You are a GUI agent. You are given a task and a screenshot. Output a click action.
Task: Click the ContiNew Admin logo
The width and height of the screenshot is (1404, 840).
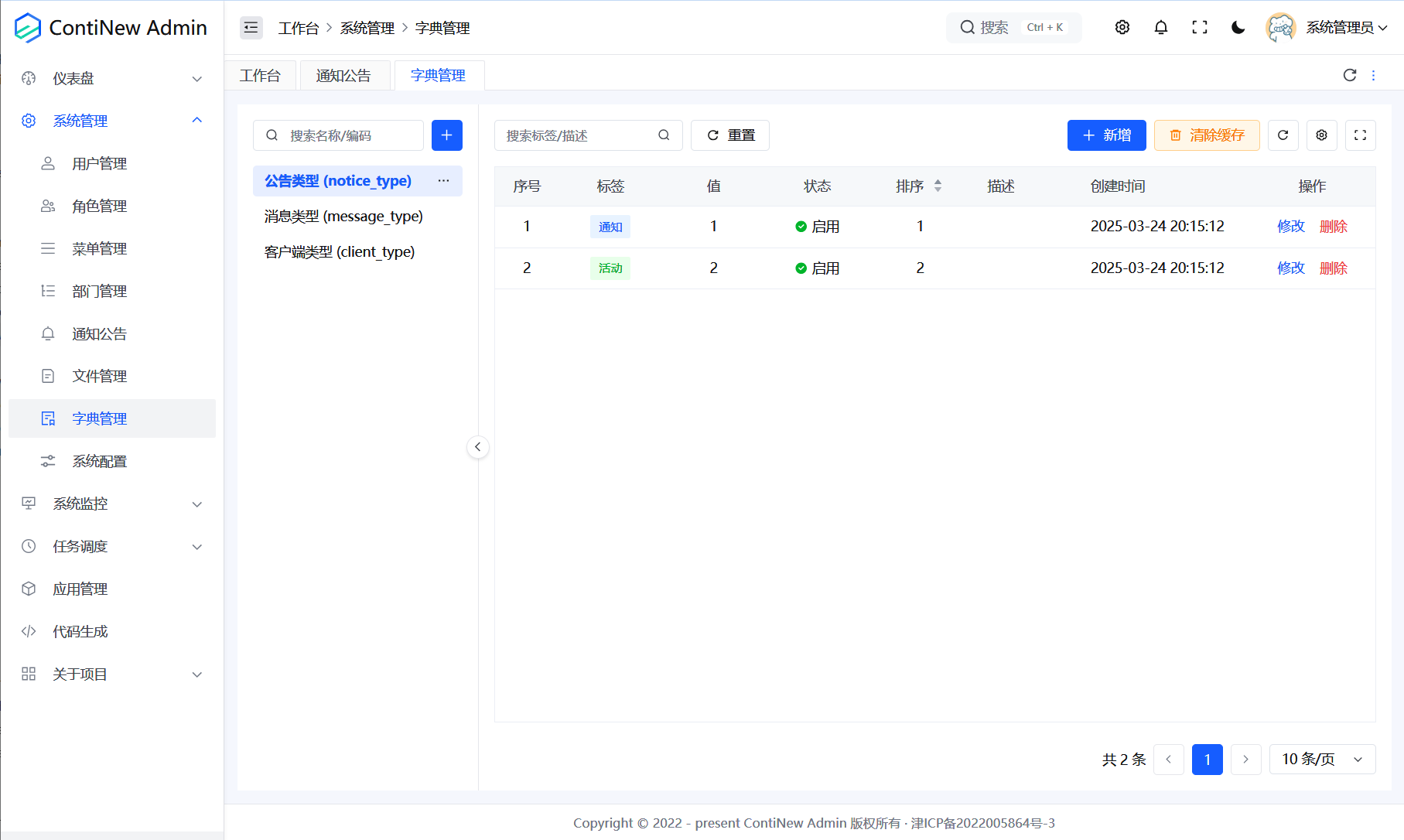111,28
